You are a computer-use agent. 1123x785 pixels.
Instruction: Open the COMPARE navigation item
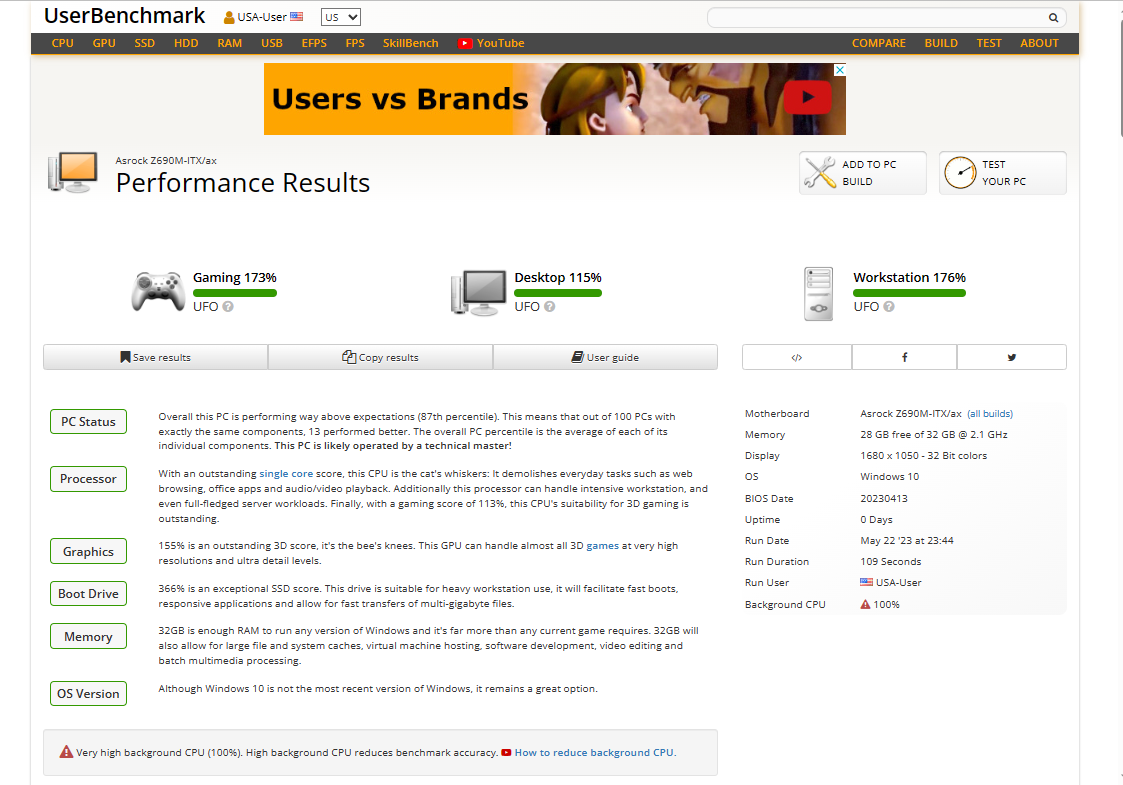(878, 43)
